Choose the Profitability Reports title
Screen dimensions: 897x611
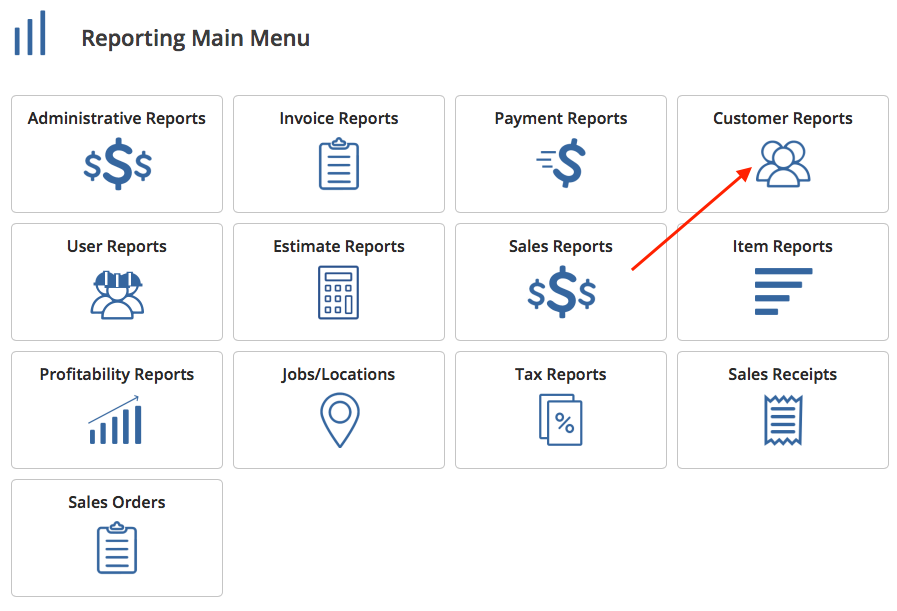[x=117, y=374]
